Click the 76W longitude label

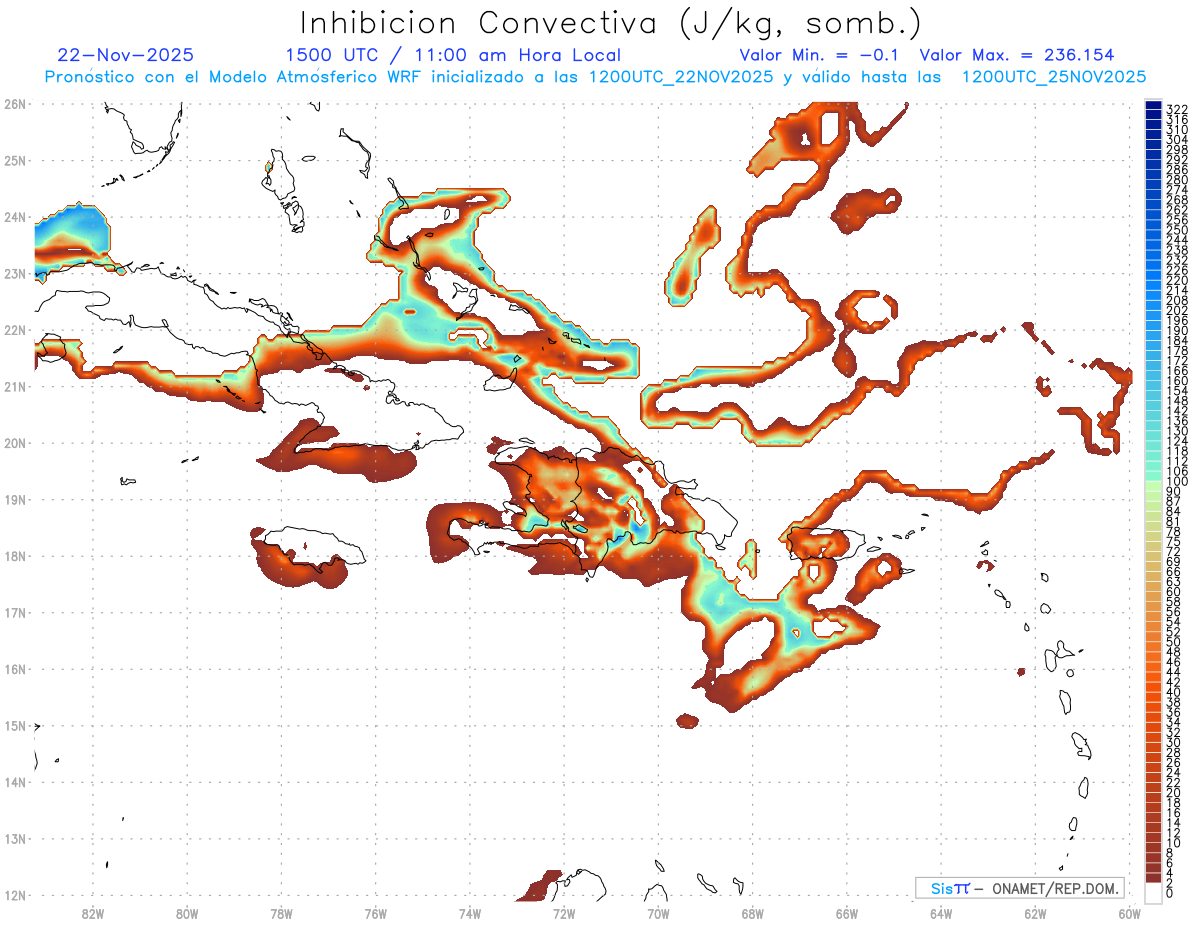tap(375, 913)
